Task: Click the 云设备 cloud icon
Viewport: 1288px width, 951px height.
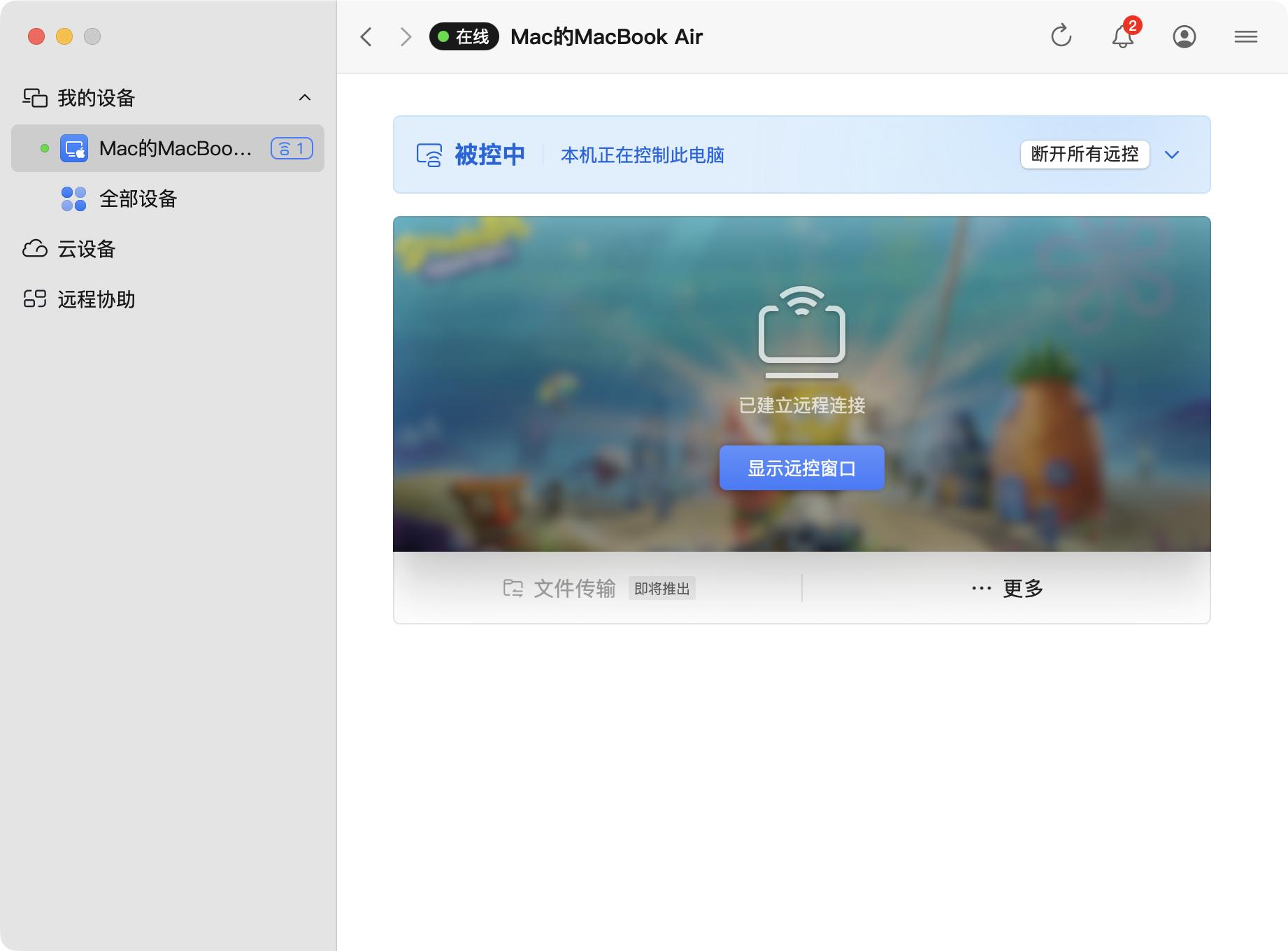Action: point(35,249)
